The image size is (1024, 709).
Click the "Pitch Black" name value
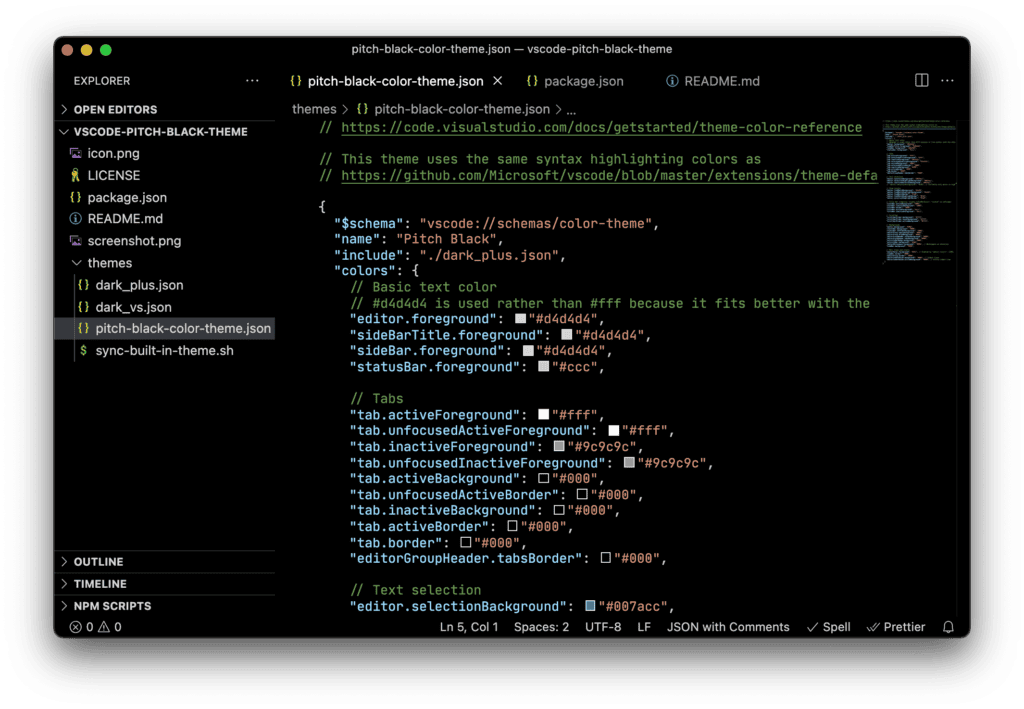pyautogui.click(x=447, y=239)
